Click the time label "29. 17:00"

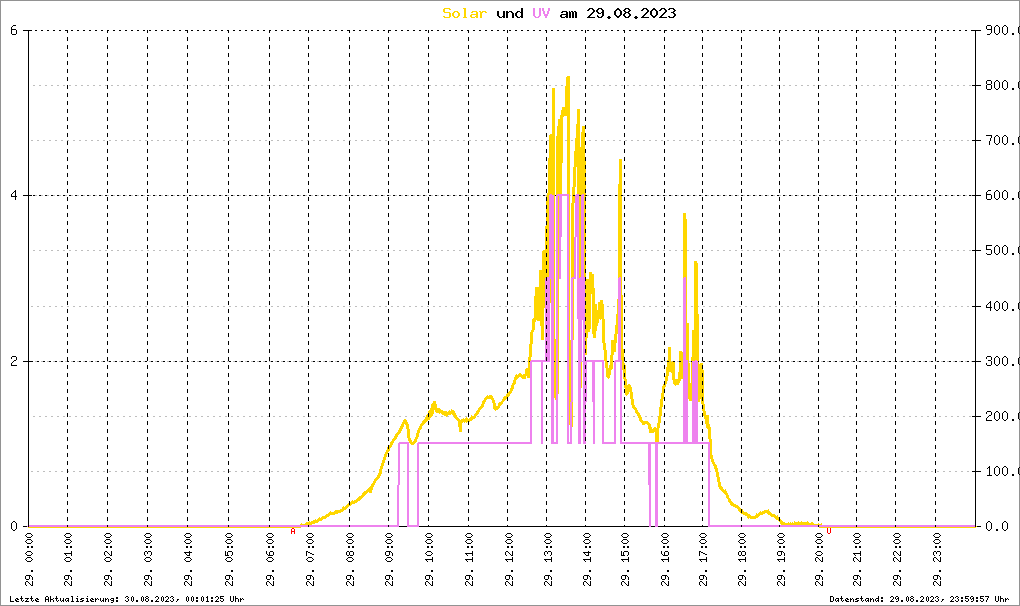point(703,560)
